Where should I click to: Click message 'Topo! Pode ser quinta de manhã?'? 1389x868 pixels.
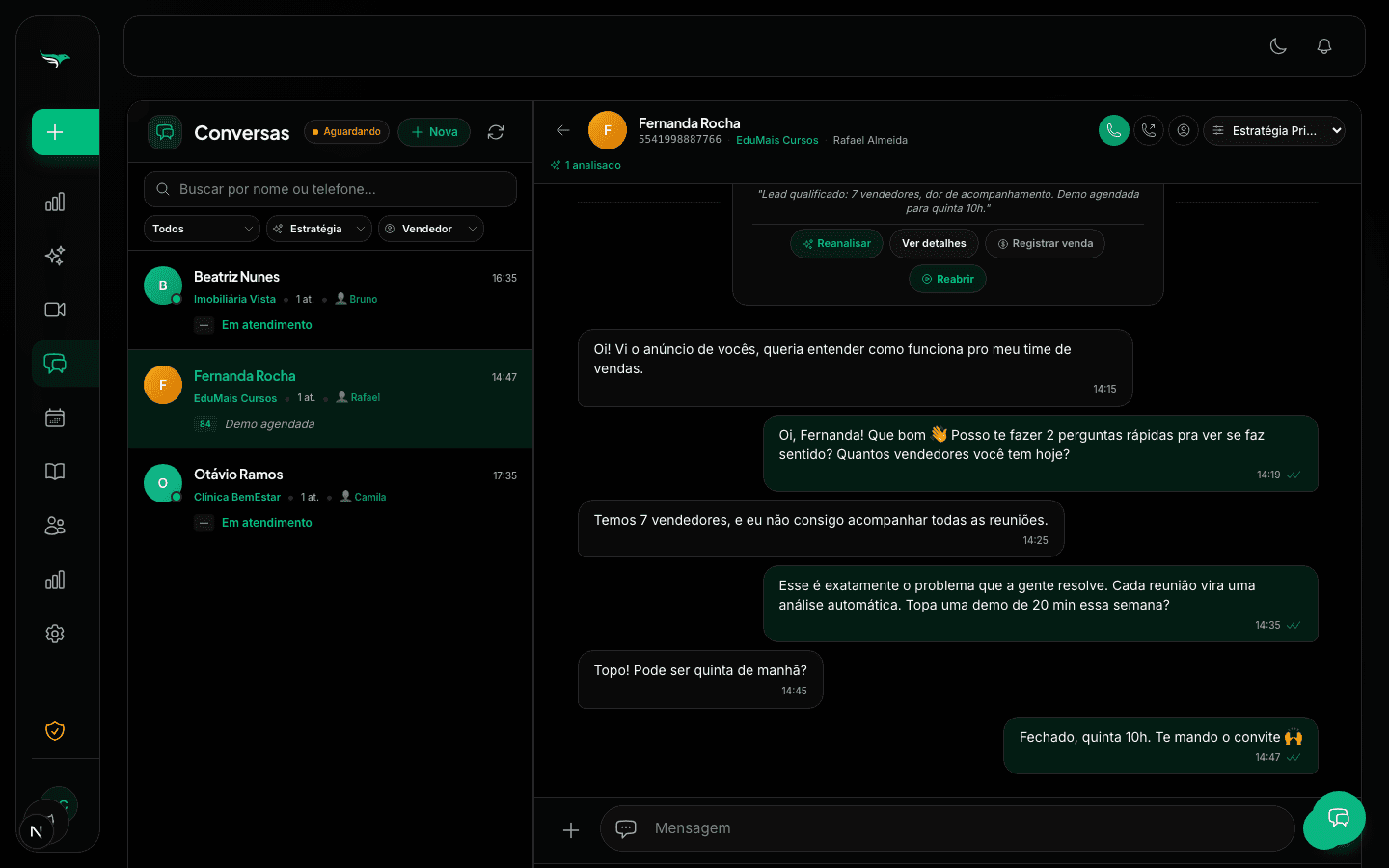point(700,680)
